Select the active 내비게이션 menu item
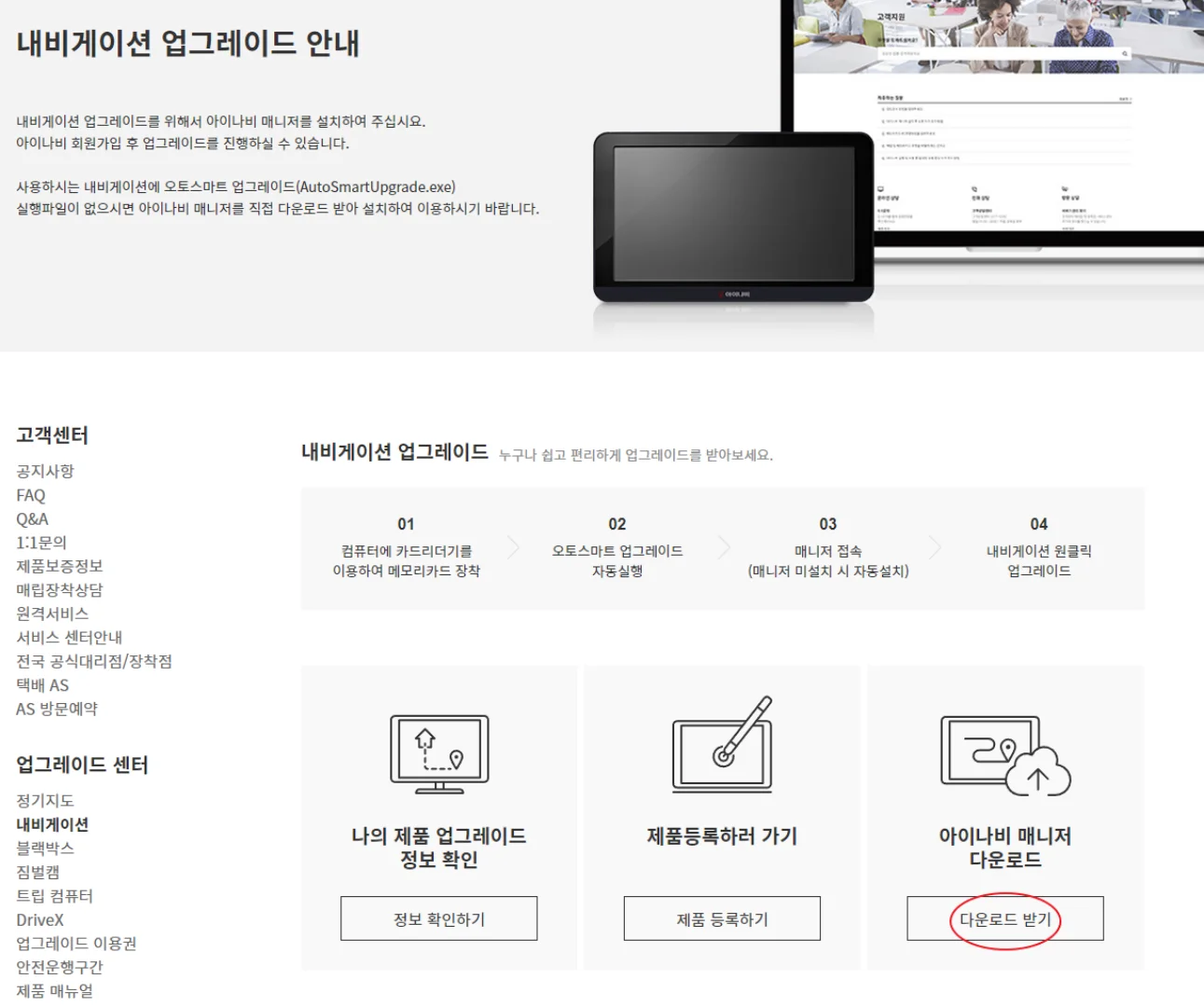The image size is (1204, 1007). click(52, 824)
